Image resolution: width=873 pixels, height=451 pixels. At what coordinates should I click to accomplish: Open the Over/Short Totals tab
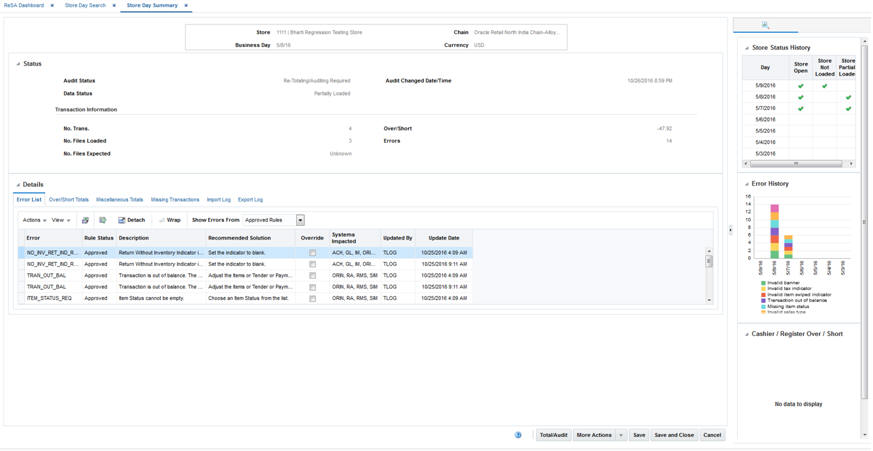pos(68,199)
